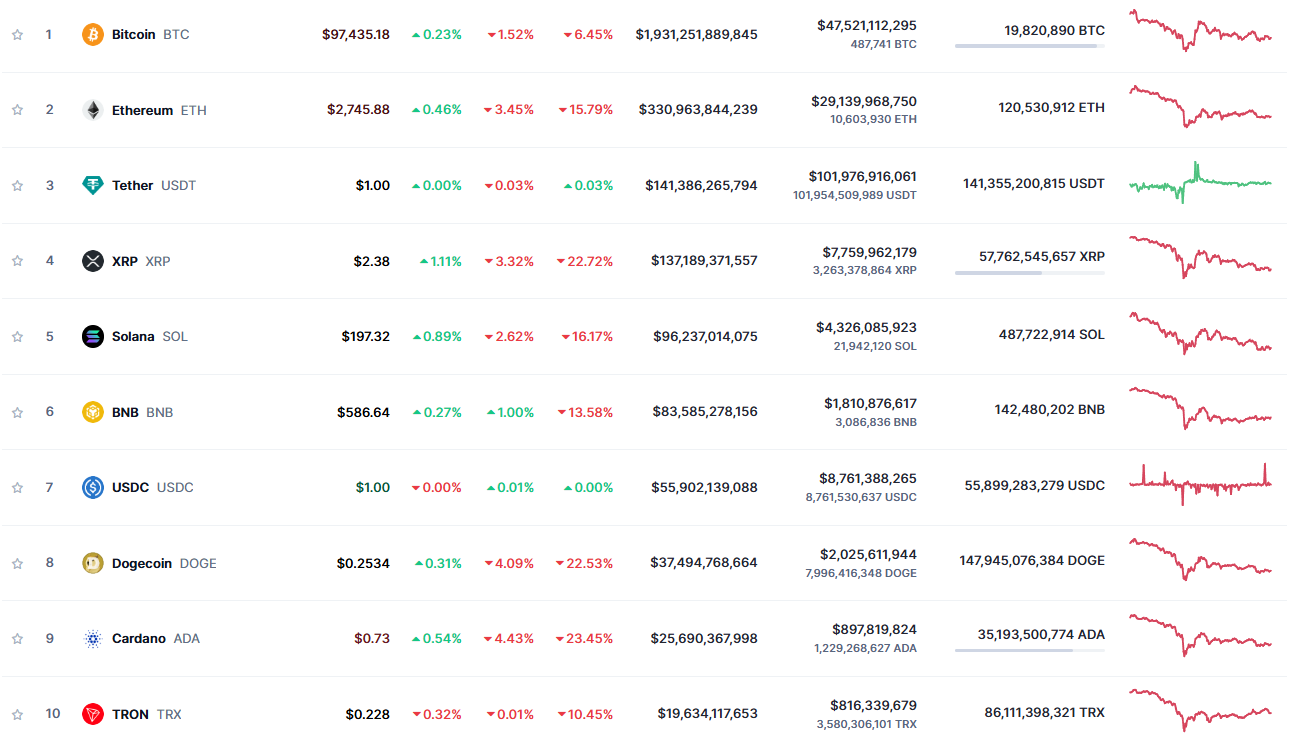Screen dimensions: 1305x742
Task: Click Bitcoin market cap $1,931,251,889,845
Action: click(697, 34)
